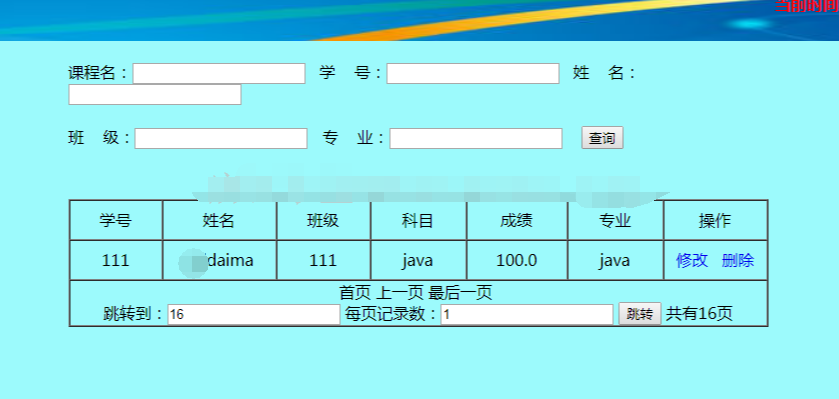Select the 共有16页 text
This screenshot has height=399, width=839.
point(699,314)
